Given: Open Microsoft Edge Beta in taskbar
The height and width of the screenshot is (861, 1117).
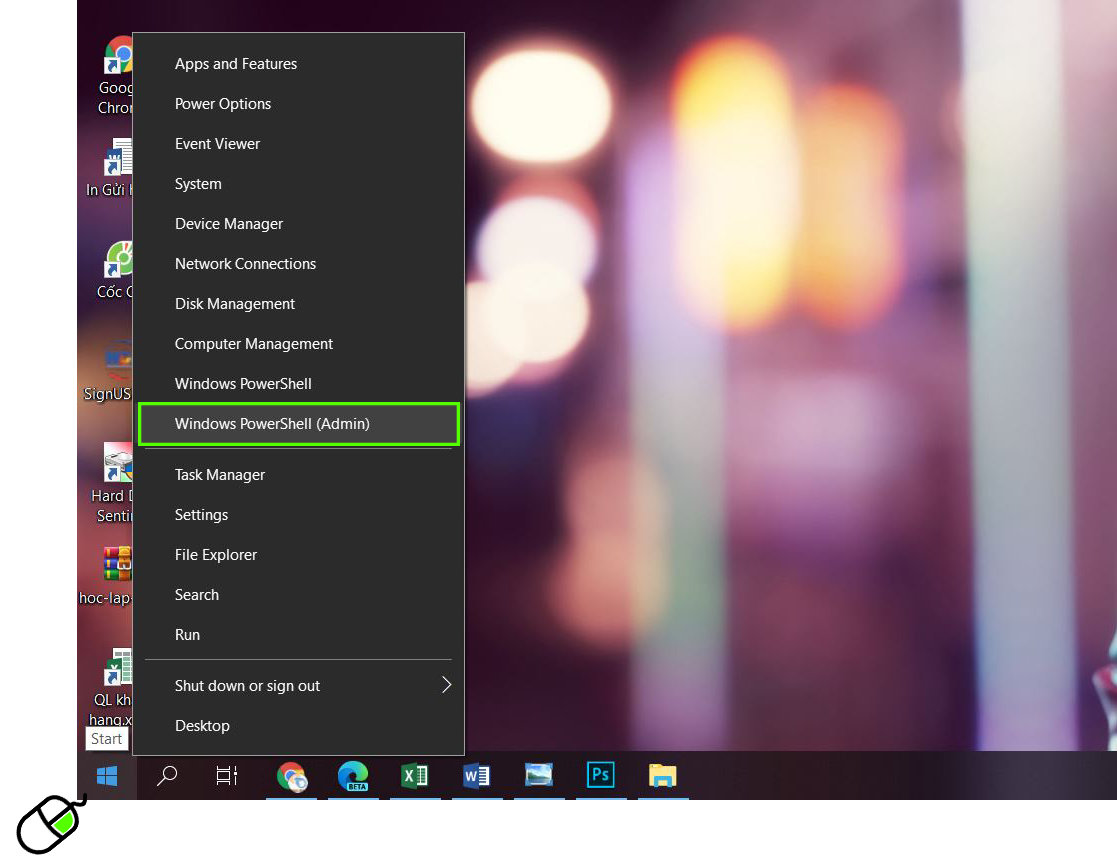Looking at the screenshot, I should (x=352, y=776).
